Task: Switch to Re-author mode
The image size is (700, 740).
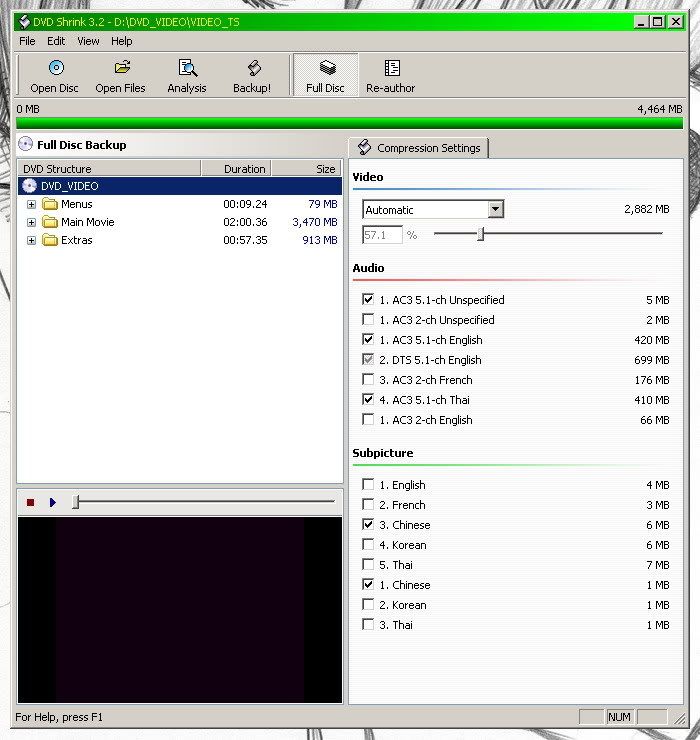Action: [x=391, y=68]
